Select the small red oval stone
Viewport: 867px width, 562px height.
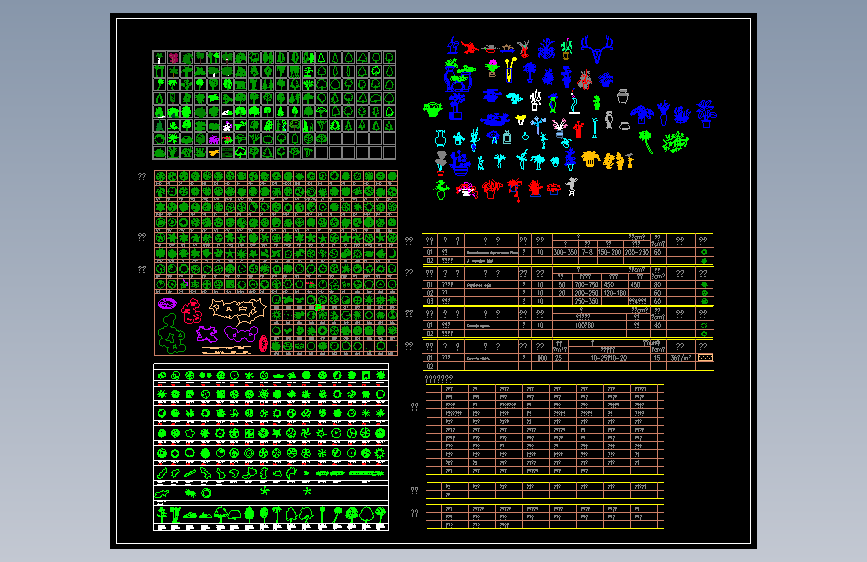pos(263,344)
